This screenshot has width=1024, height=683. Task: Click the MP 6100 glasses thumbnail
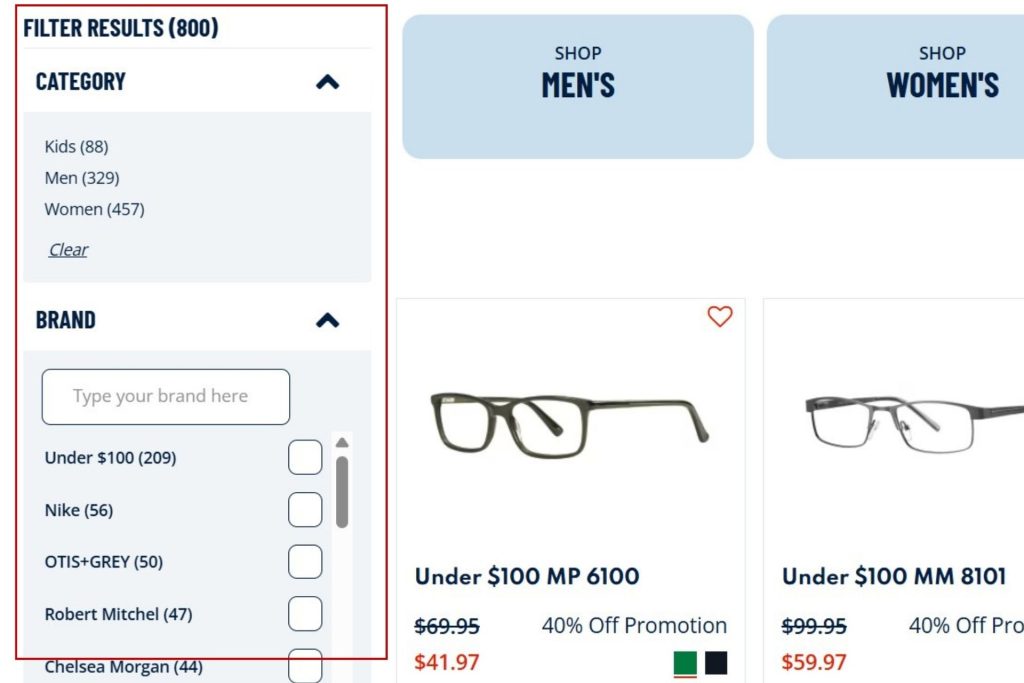pos(570,420)
